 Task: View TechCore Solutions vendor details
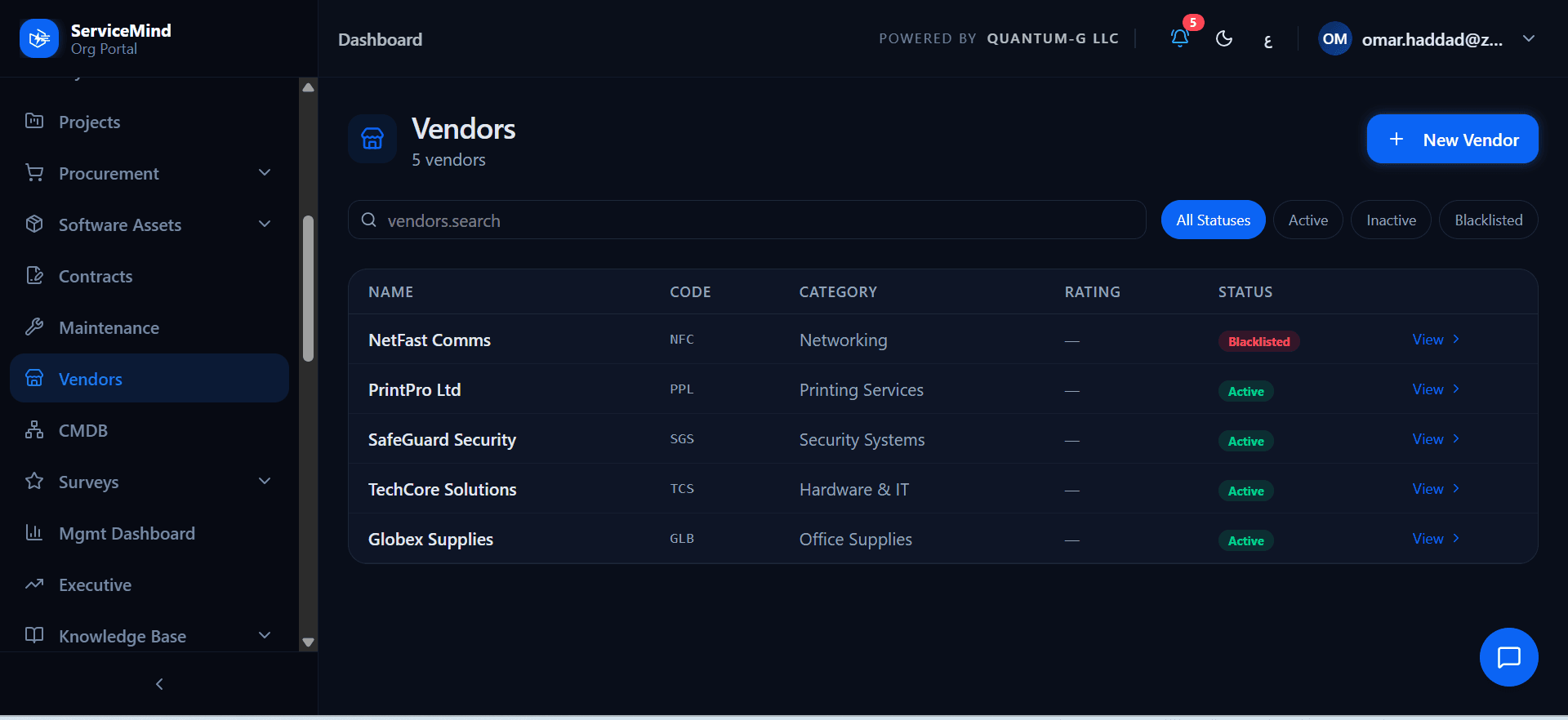point(1436,489)
